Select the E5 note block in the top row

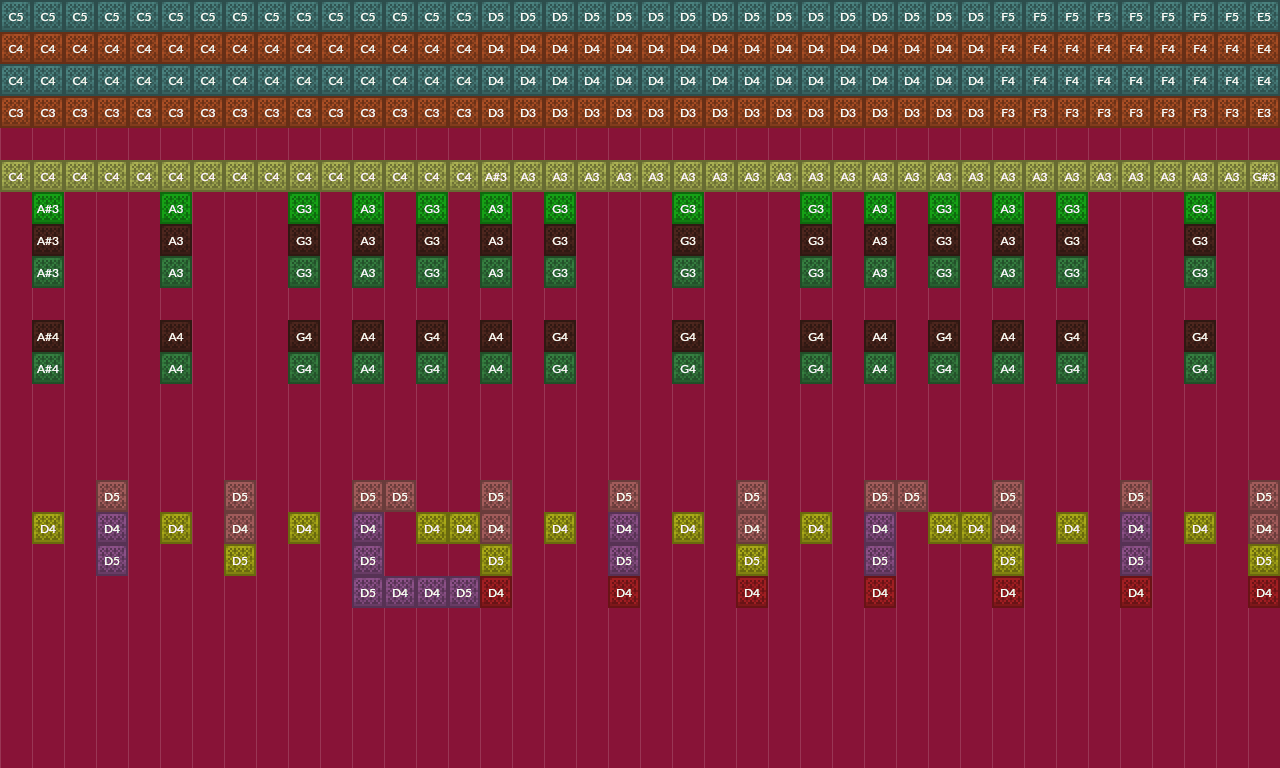click(x=1263, y=16)
